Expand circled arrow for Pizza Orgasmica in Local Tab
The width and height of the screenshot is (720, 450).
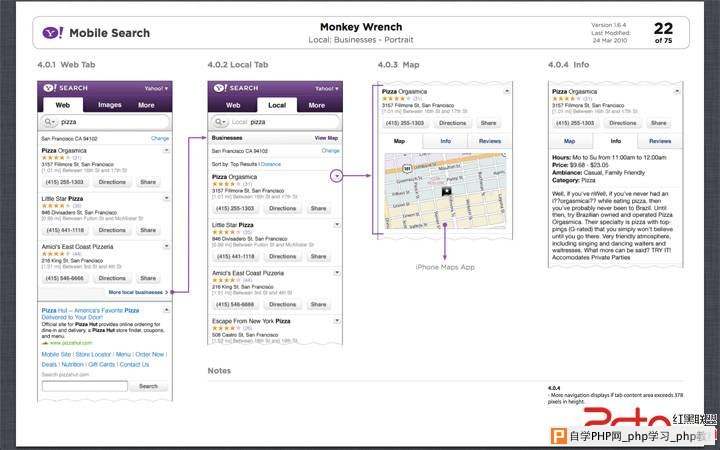(x=337, y=176)
